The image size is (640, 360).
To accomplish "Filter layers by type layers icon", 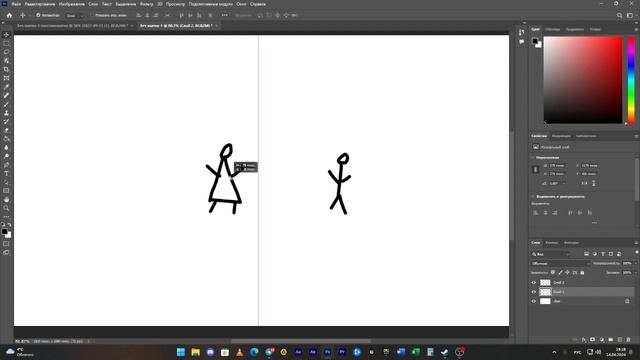I will click(x=603, y=254).
